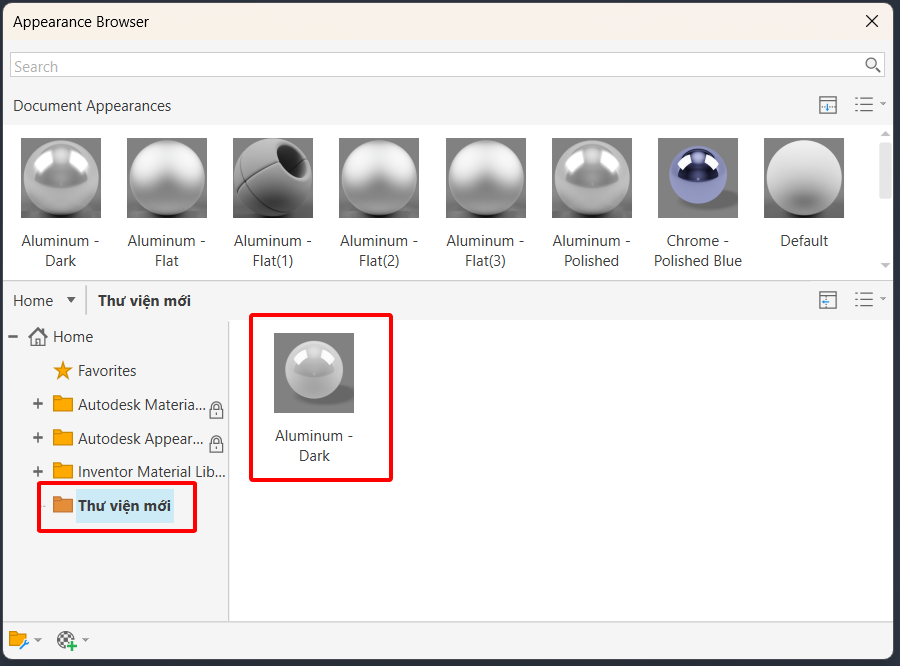
Task: Click the Document Appearances scrollbar down arrow
Action: 885,265
